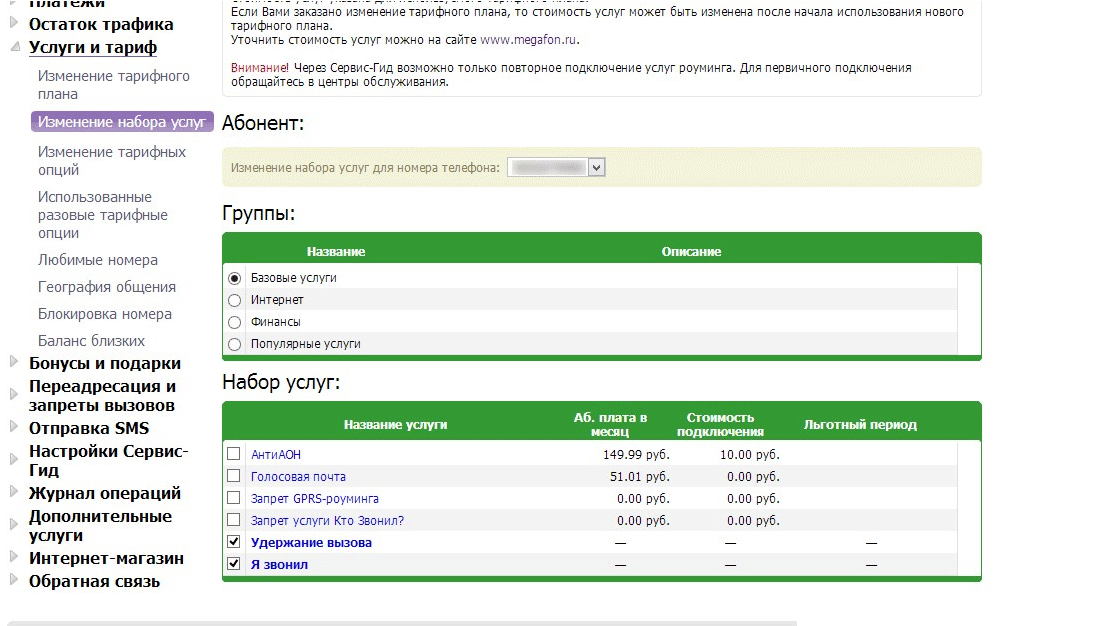The image size is (1097, 626).
Task: Click the 149.99 руб. monthly fee value
Action: [636, 455]
